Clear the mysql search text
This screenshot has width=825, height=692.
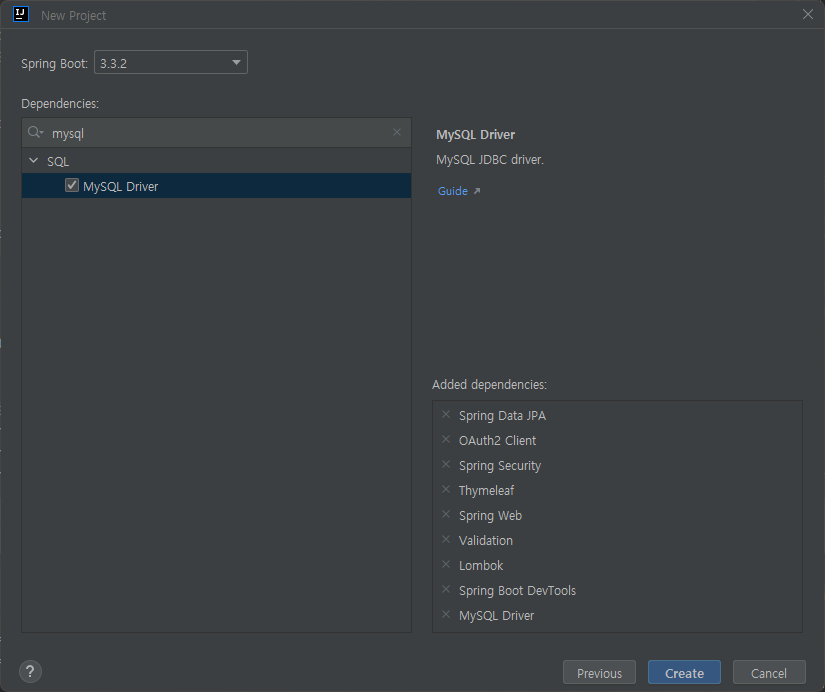397,133
